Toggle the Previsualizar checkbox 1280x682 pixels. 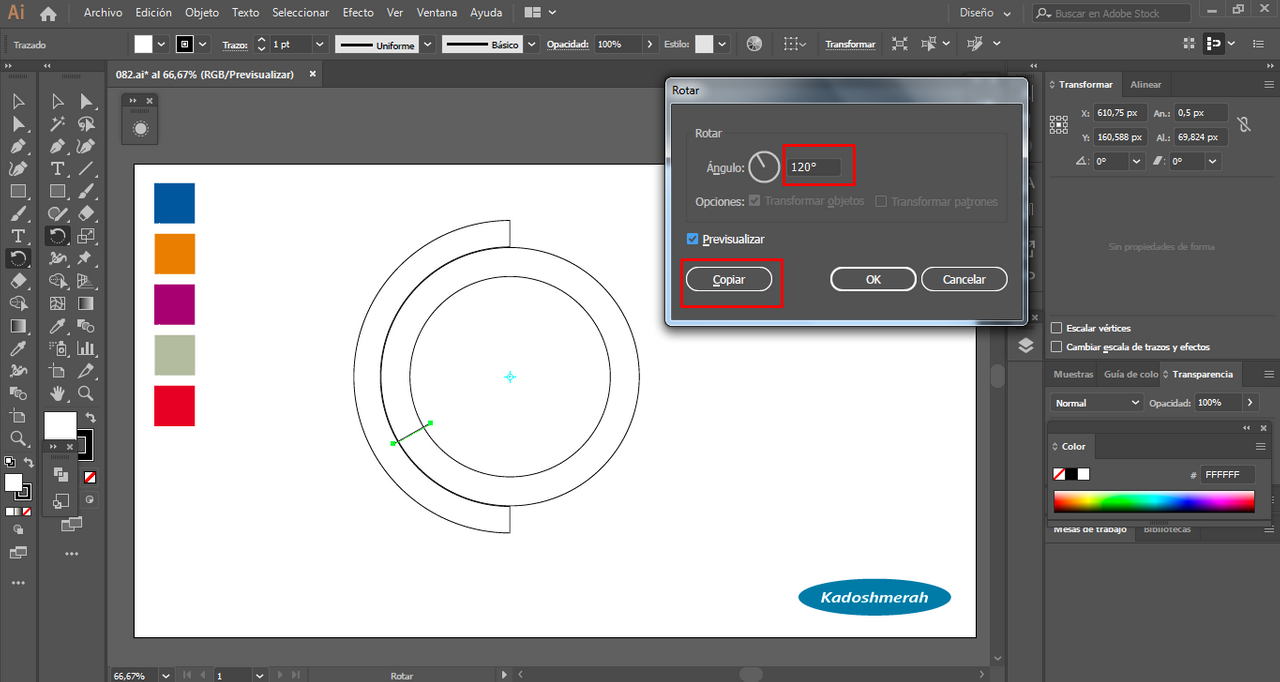pyautogui.click(x=693, y=239)
